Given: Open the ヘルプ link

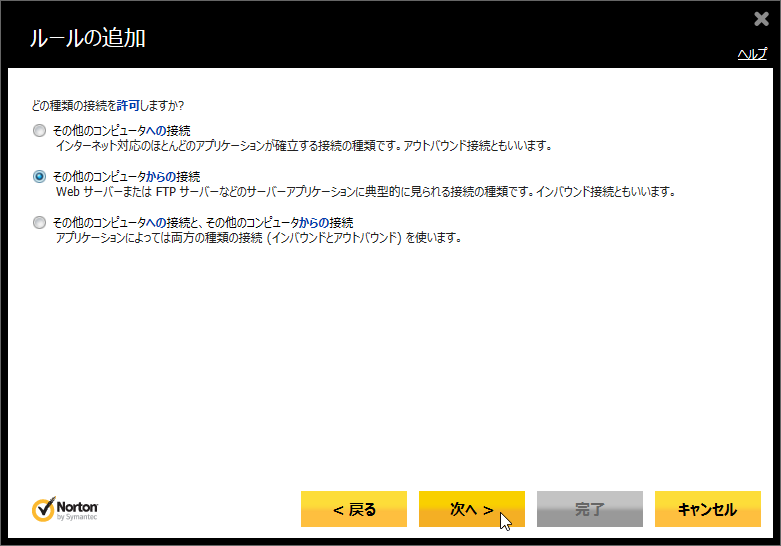Looking at the screenshot, I should (x=751, y=54).
